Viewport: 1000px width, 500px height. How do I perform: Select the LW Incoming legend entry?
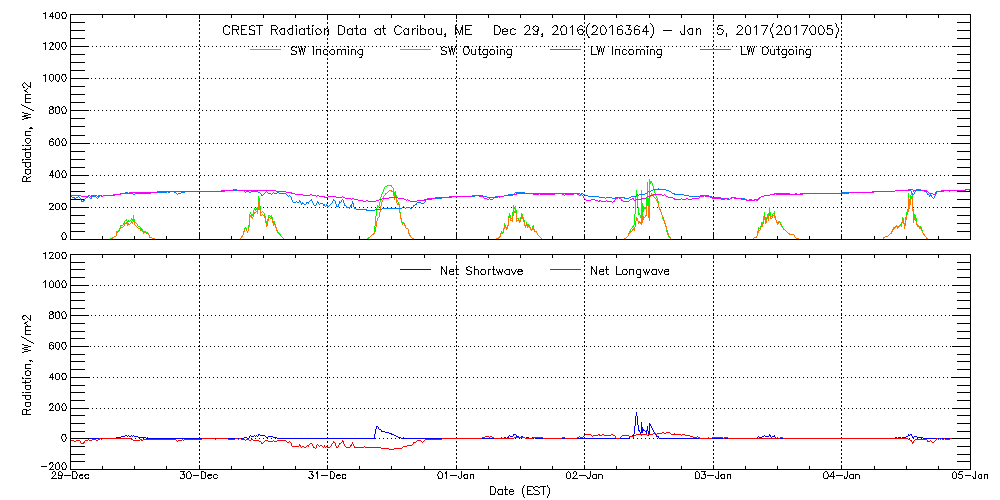coord(626,51)
